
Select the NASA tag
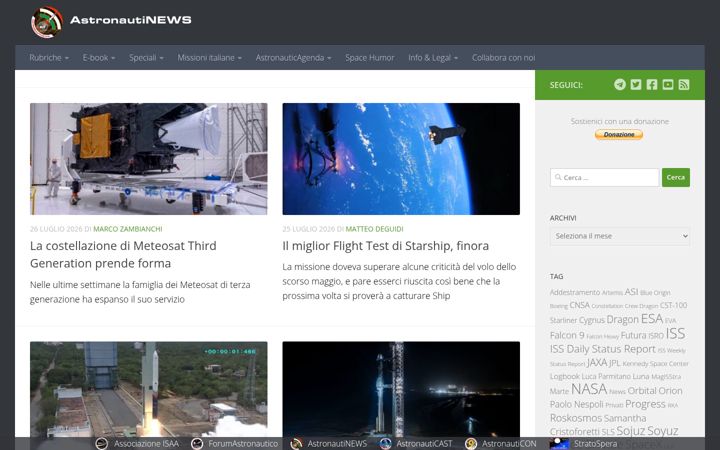pyautogui.click(x=589, y=389)
